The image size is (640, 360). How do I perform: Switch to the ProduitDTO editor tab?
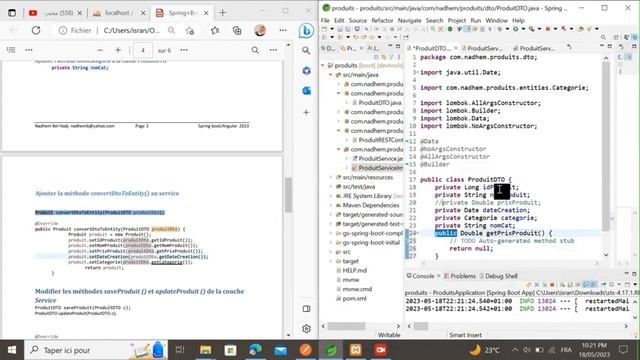click(x=431, y=48)
